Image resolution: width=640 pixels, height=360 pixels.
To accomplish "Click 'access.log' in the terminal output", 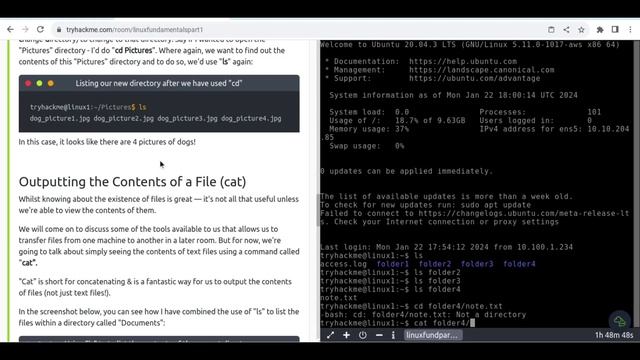I will point(343,264).
